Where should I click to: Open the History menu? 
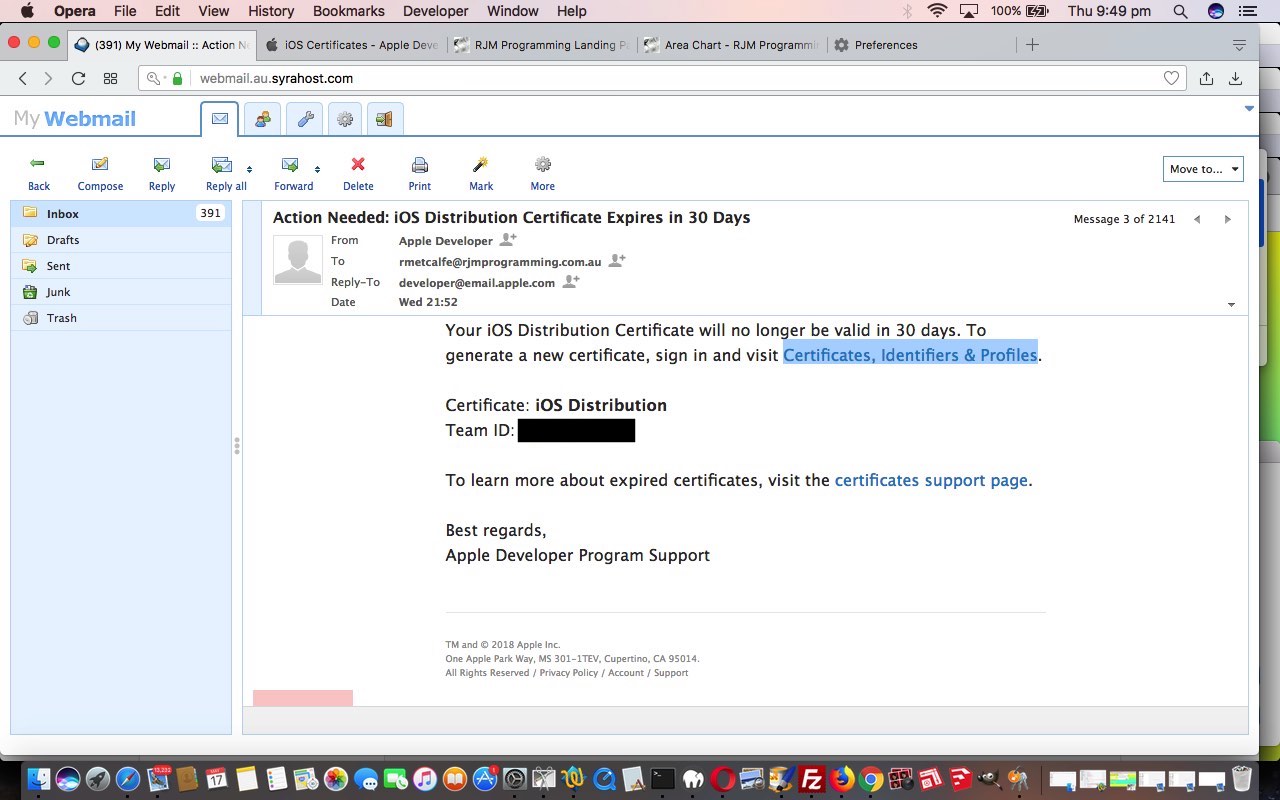pyautogui.click(x=271, y=11)
